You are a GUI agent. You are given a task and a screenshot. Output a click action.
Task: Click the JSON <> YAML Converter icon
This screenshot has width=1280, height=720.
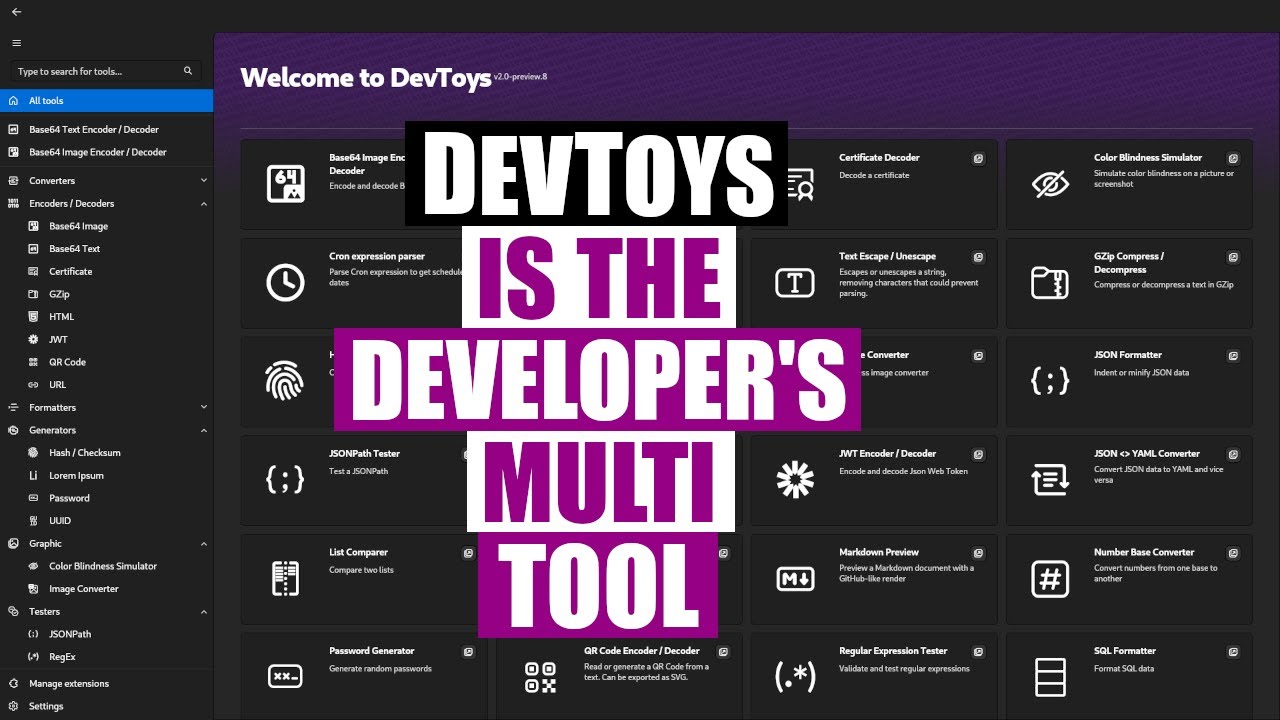(1050, 480)
